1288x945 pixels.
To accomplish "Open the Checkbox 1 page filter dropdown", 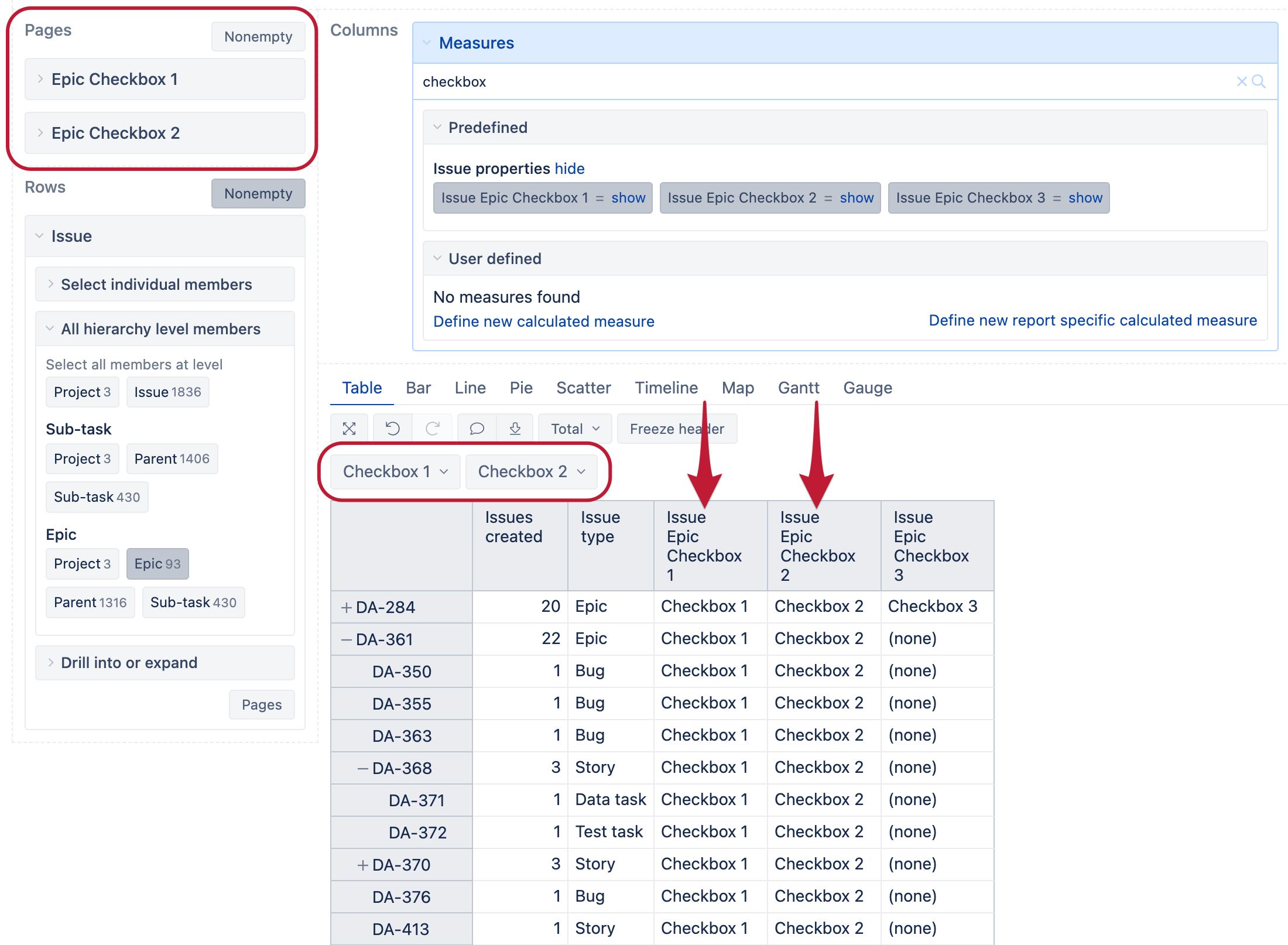I will [x=395, y=471].
